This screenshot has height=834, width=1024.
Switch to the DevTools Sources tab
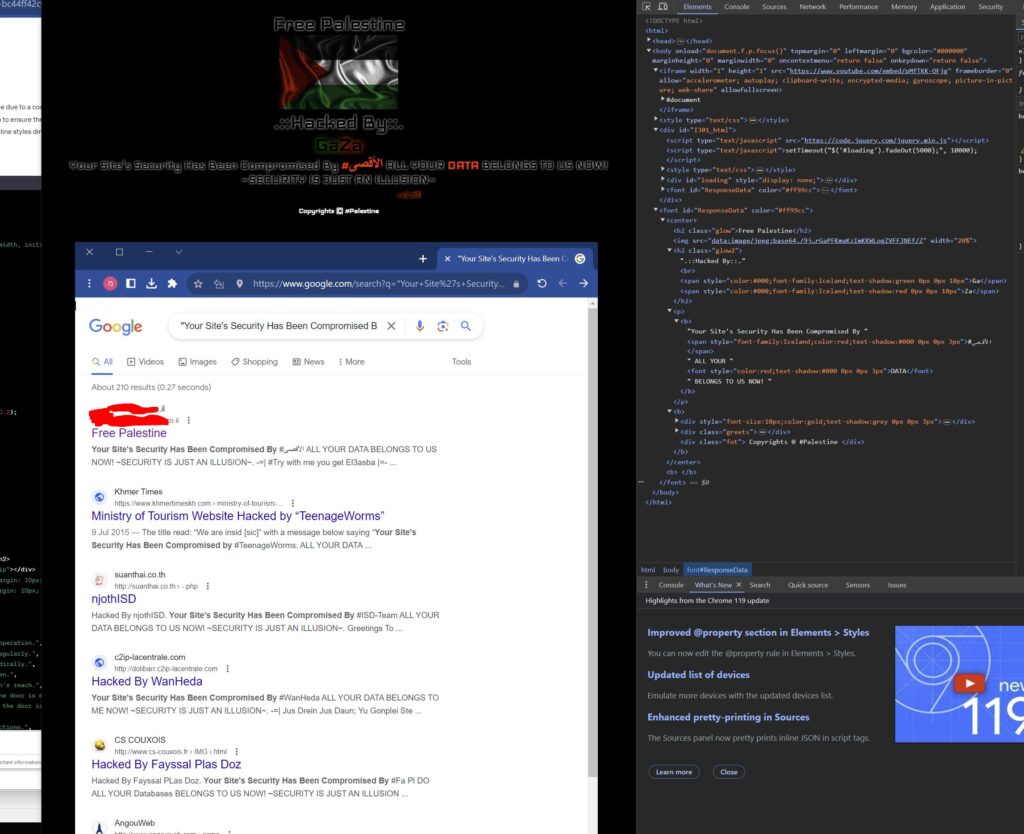click(x=774, y=7)
